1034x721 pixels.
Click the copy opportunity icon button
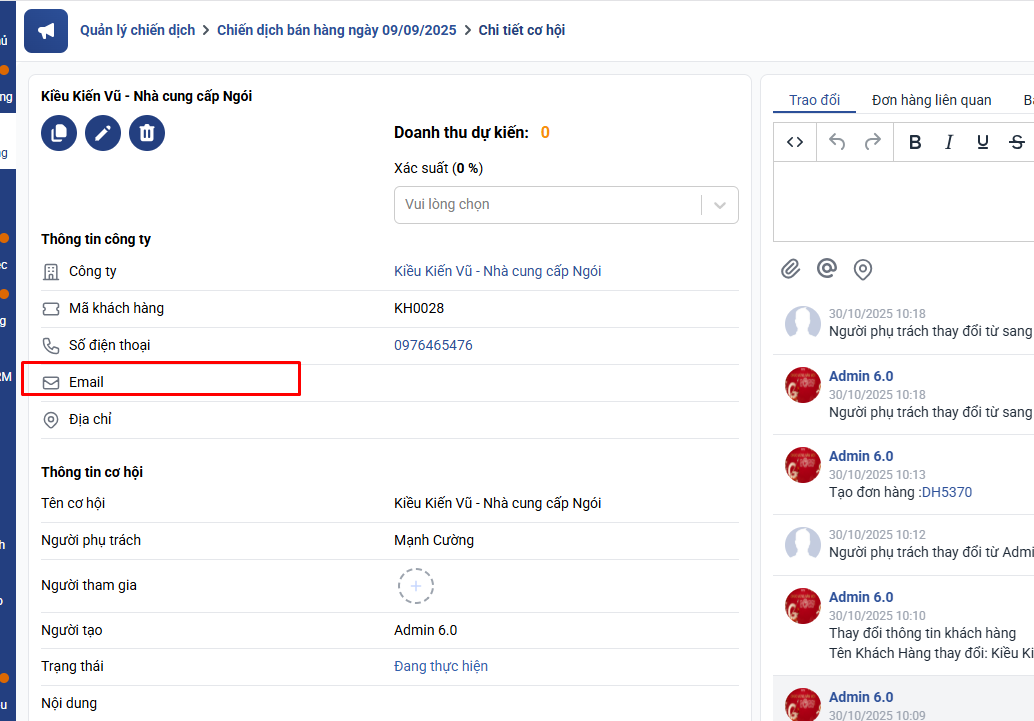click(59, 133)
